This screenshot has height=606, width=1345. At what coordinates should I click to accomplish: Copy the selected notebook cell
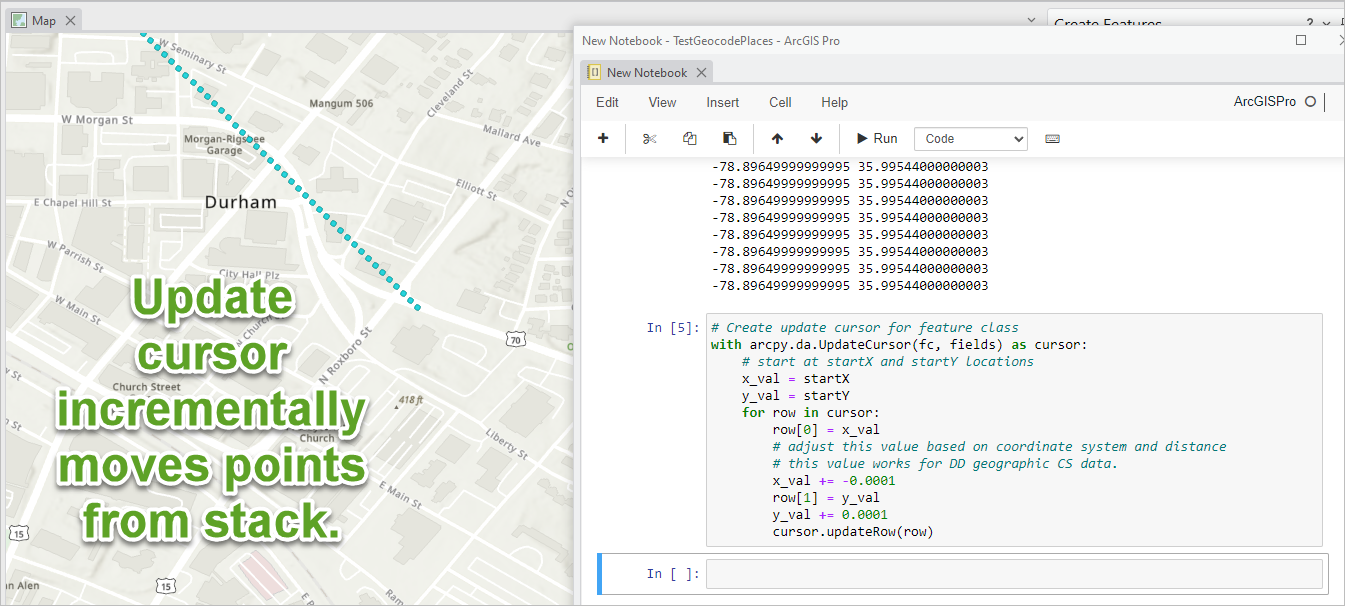click(689, 138)
